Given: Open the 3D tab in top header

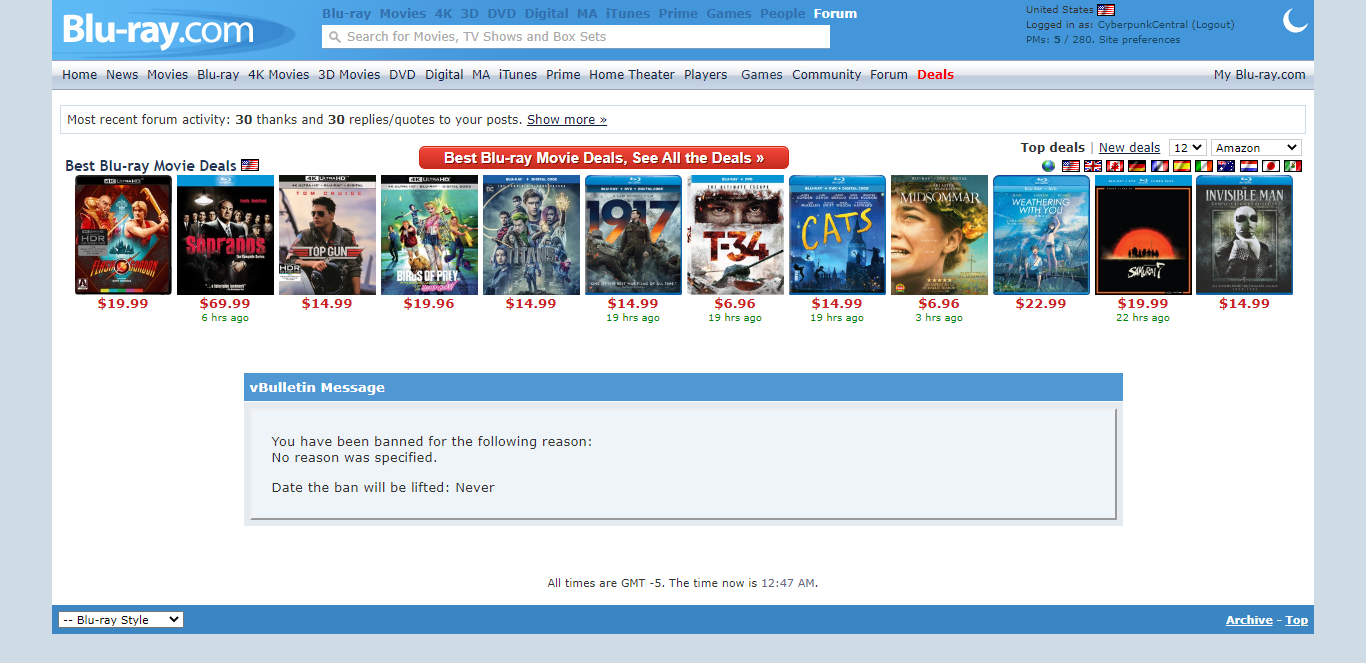Looking at the screenshot, I should pos(470,14).
